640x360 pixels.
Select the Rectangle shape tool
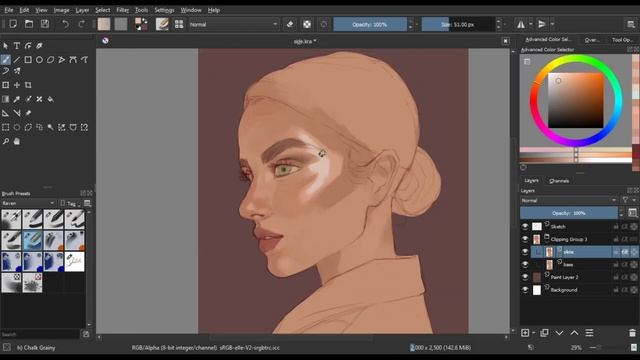[x=28, y=60]
